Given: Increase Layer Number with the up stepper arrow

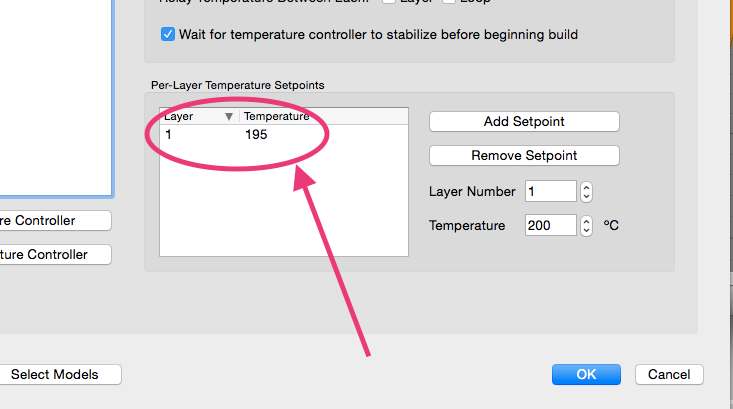Looking at the screenshot, I should pos(587,187).
